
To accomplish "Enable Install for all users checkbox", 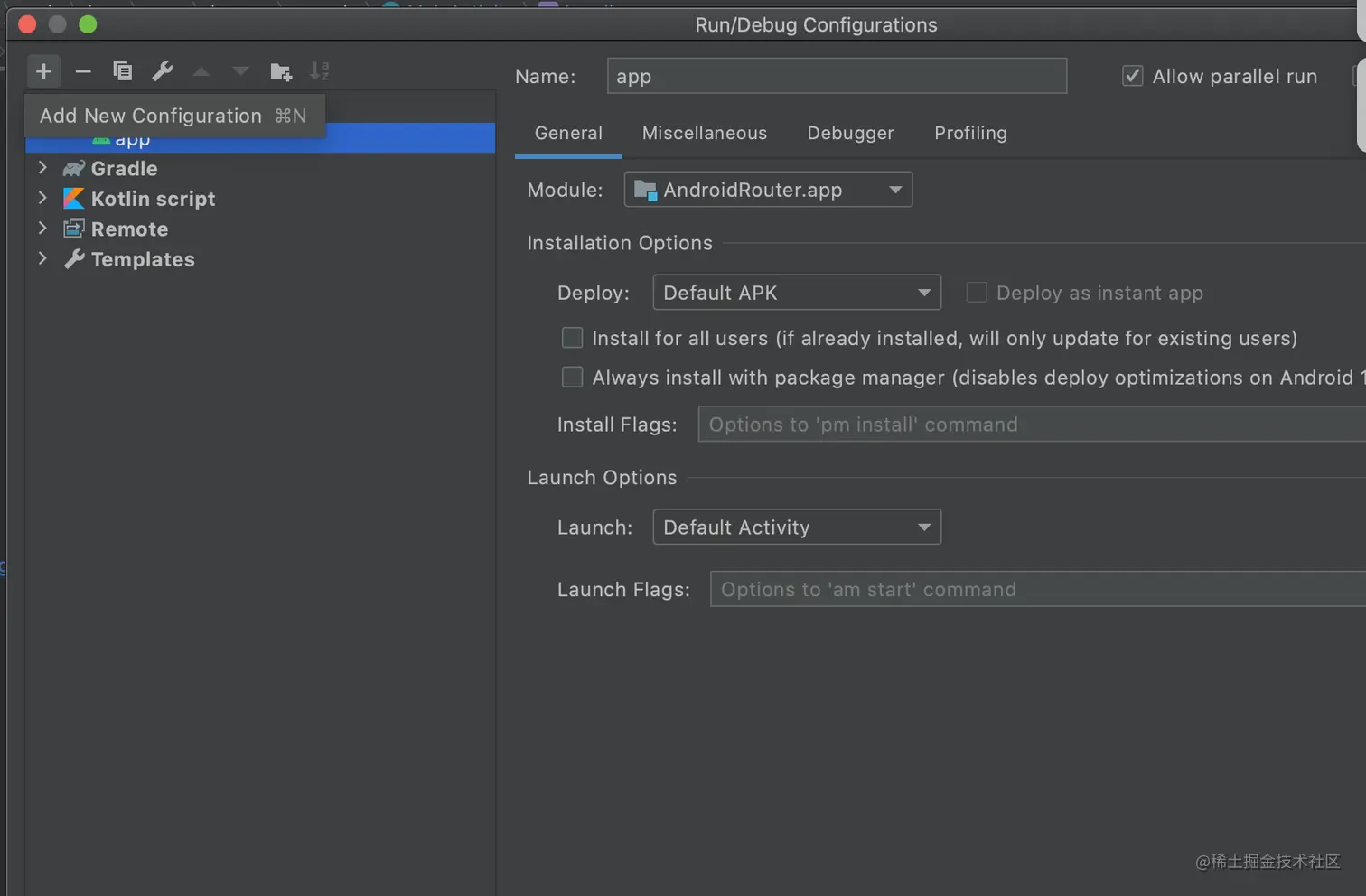I will click(573, 338).
